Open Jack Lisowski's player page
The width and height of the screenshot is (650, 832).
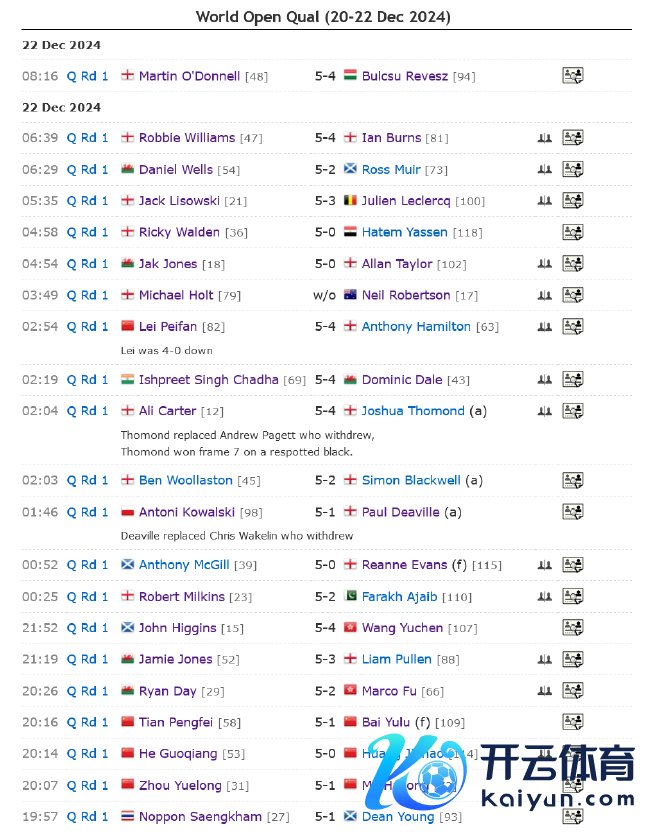click(179, 201)
